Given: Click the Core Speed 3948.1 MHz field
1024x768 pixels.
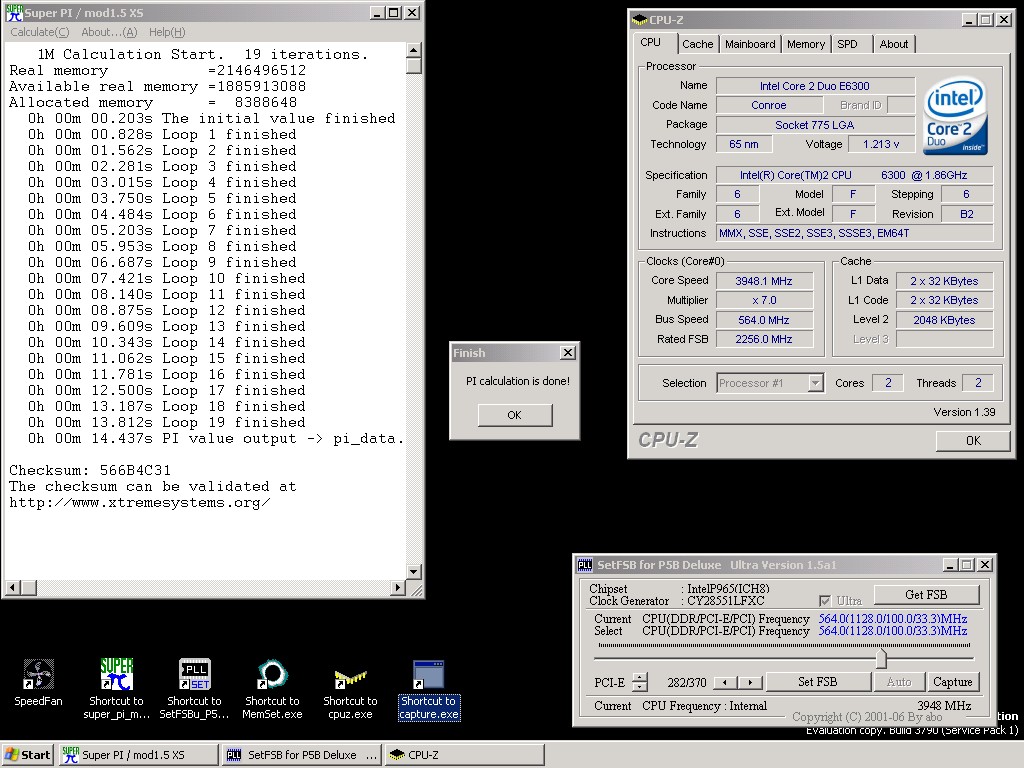Looking at the screenshot, I should pyautogui.click(x=764, y=281).
